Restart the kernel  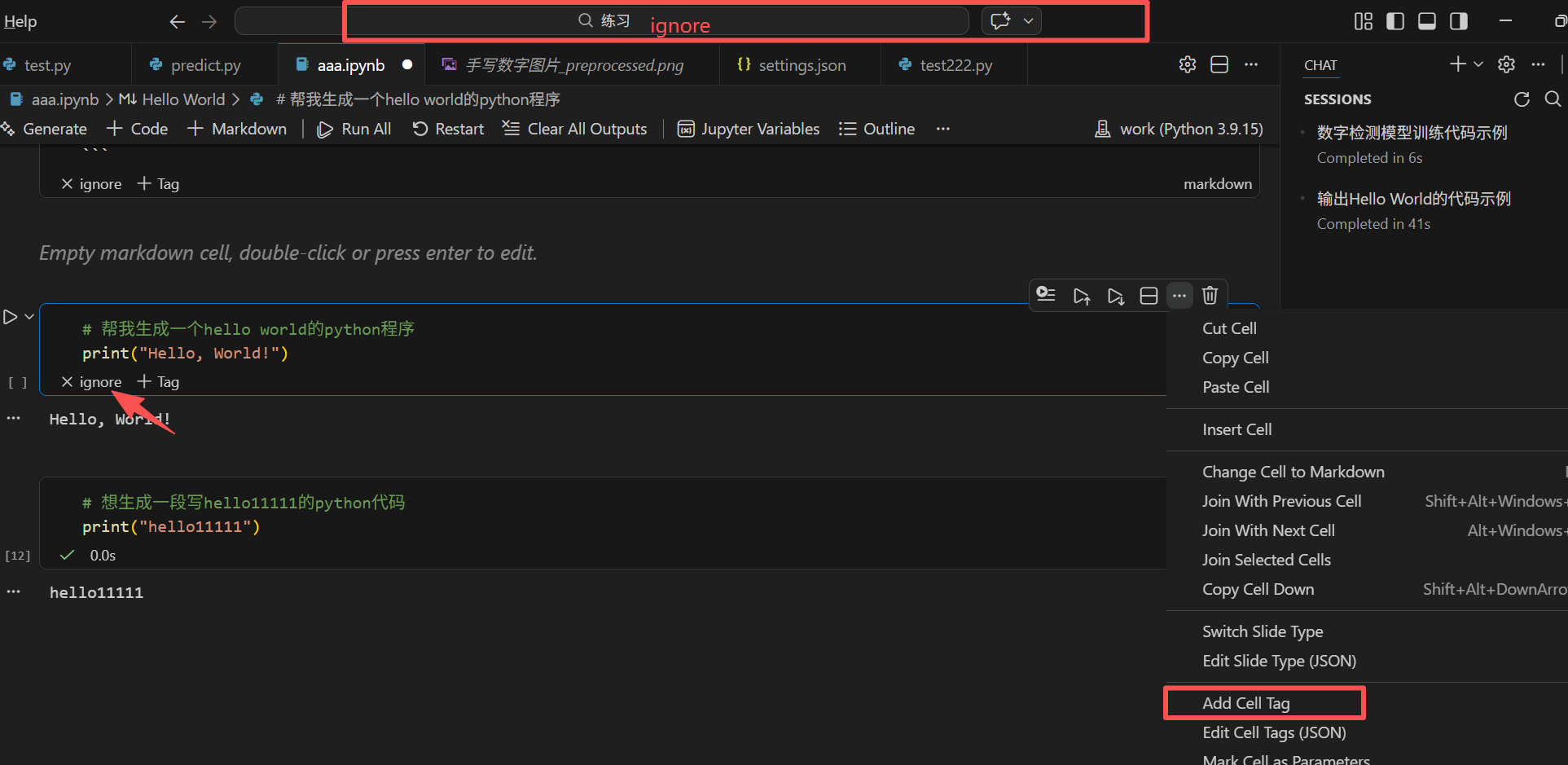[x=448, y=129]
